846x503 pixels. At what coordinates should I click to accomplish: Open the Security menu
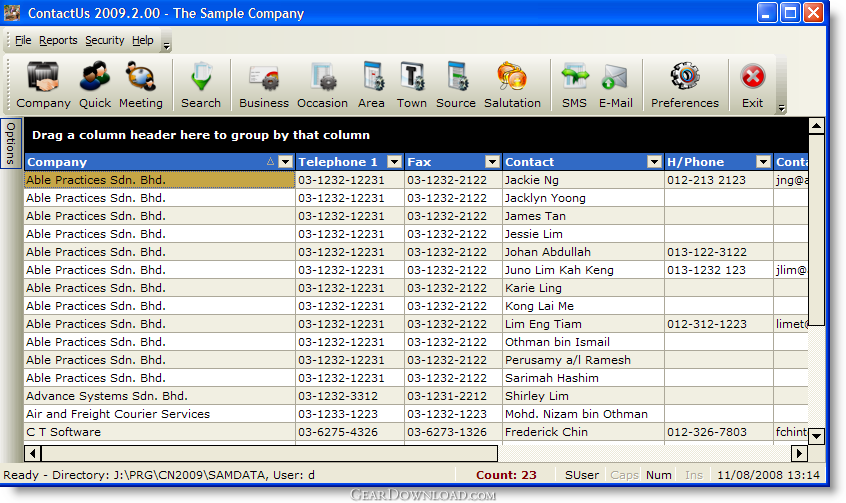[x=105, y=40]
